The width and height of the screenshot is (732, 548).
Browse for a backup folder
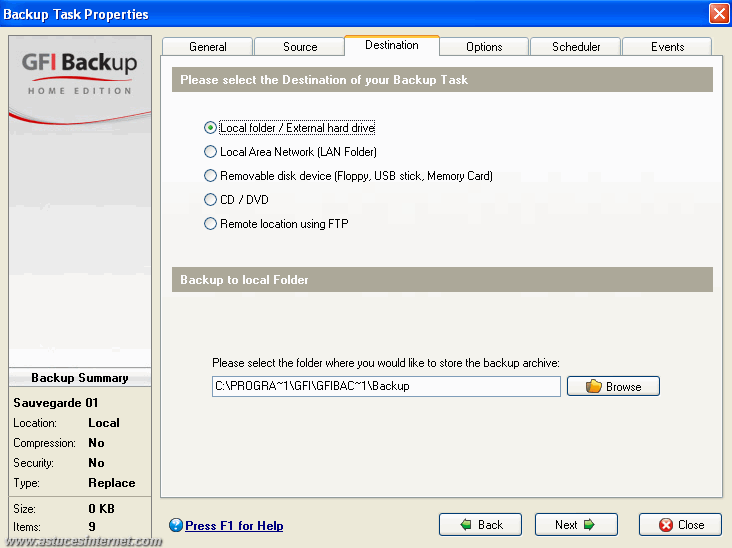click(x=613, y=386)
